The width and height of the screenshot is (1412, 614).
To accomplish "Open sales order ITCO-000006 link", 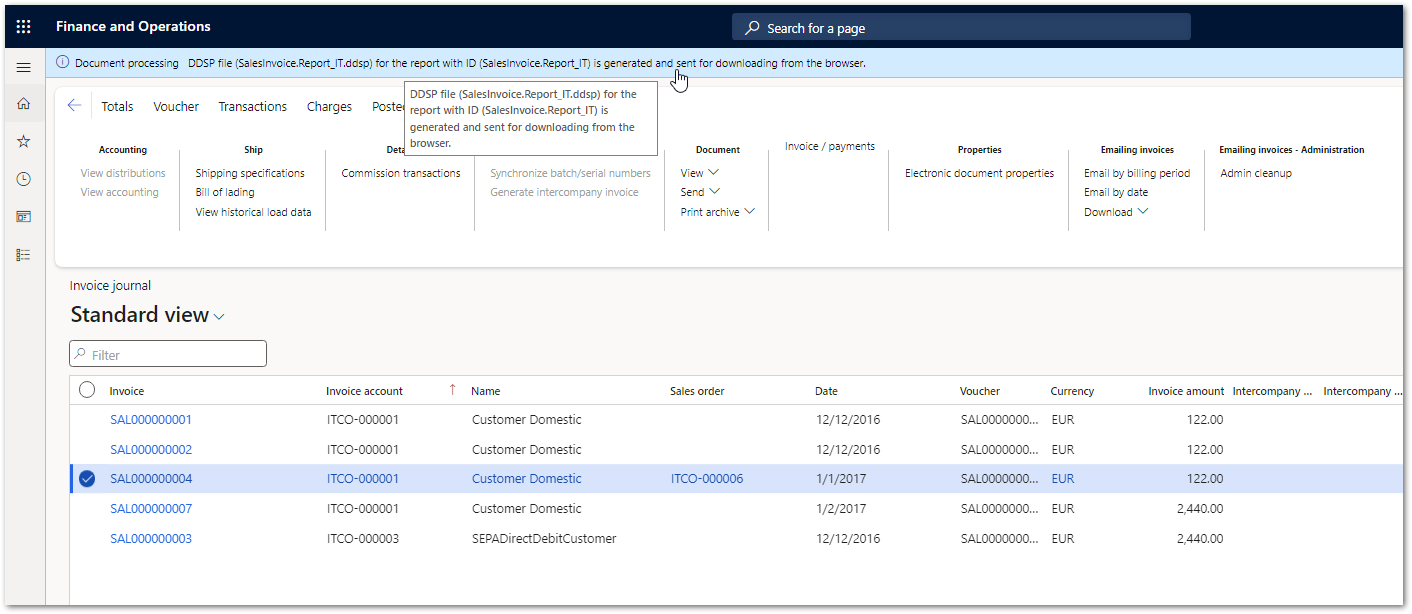I will coord(707,479).
